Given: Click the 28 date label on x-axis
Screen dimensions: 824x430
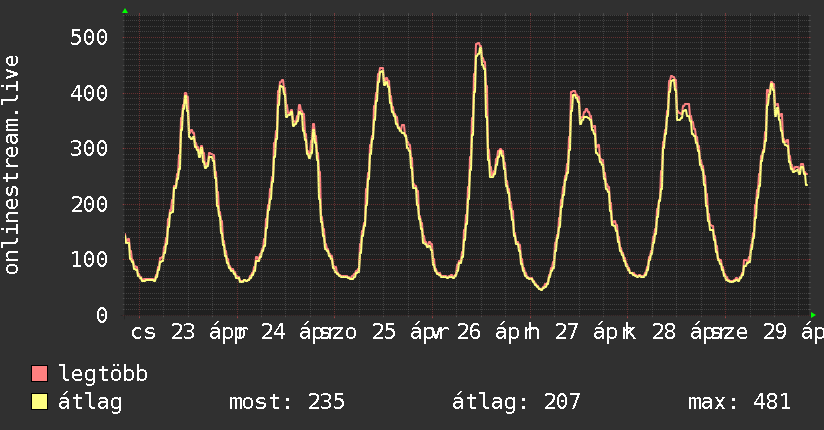Looking at the screenshot, I should coord(664,332).
